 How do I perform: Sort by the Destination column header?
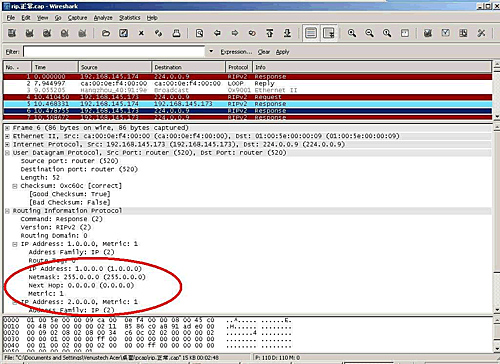(x=189, y=67)
